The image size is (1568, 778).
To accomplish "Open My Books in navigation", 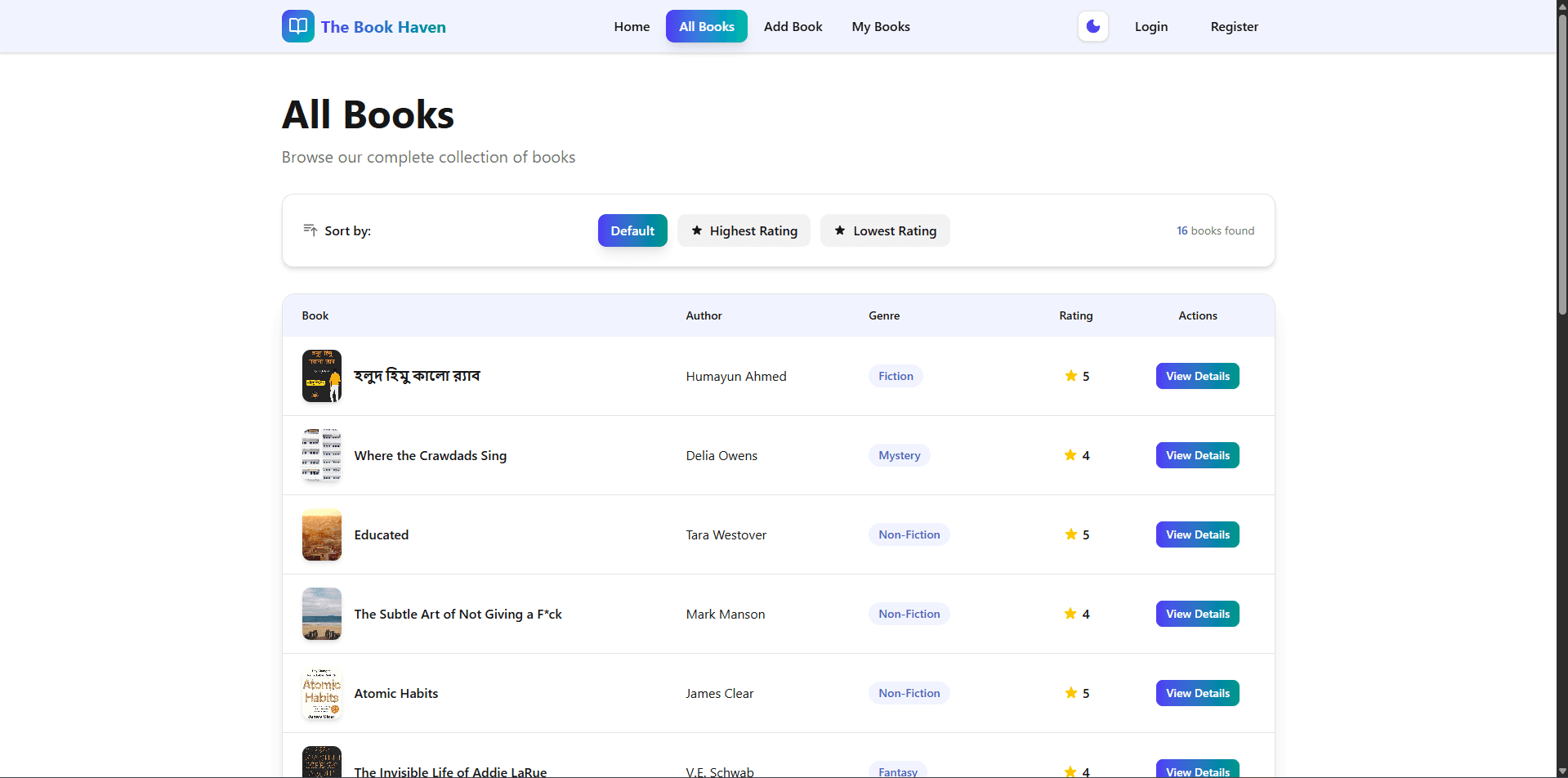I will pos(881,26).
